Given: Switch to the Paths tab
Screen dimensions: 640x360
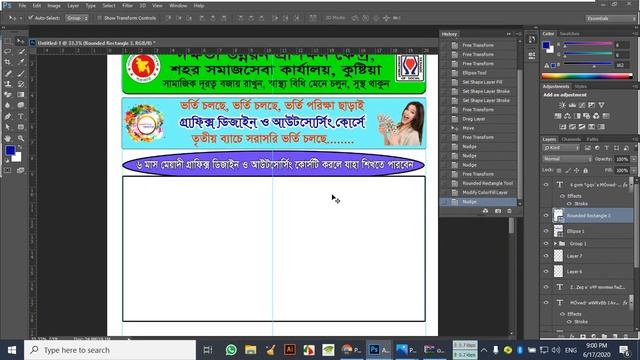Looking at the screenshot, I should tap(592, 139).
